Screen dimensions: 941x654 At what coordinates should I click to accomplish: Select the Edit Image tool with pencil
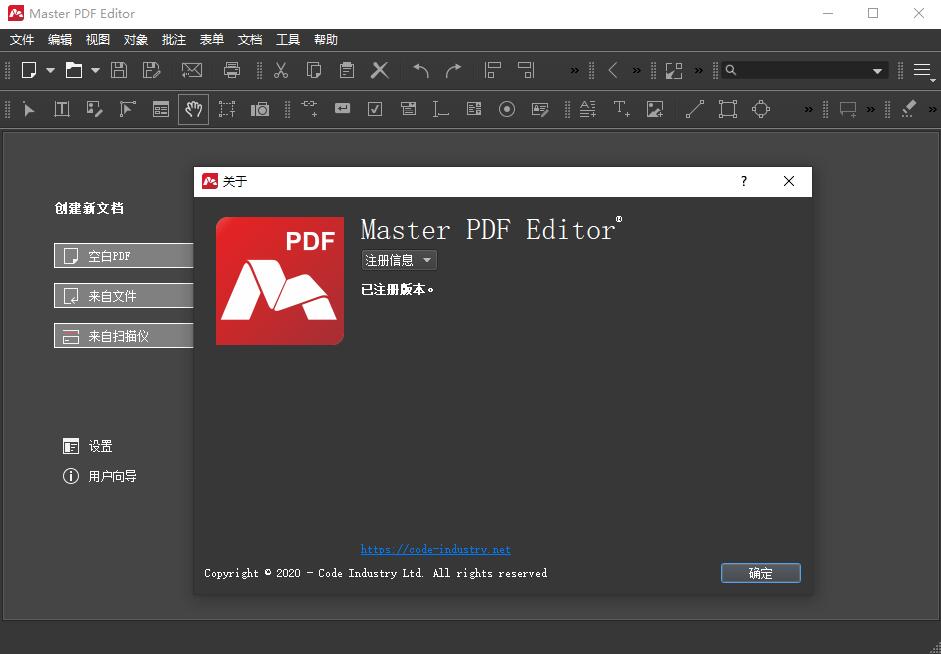pyautogui.click(x=94, y=109)
